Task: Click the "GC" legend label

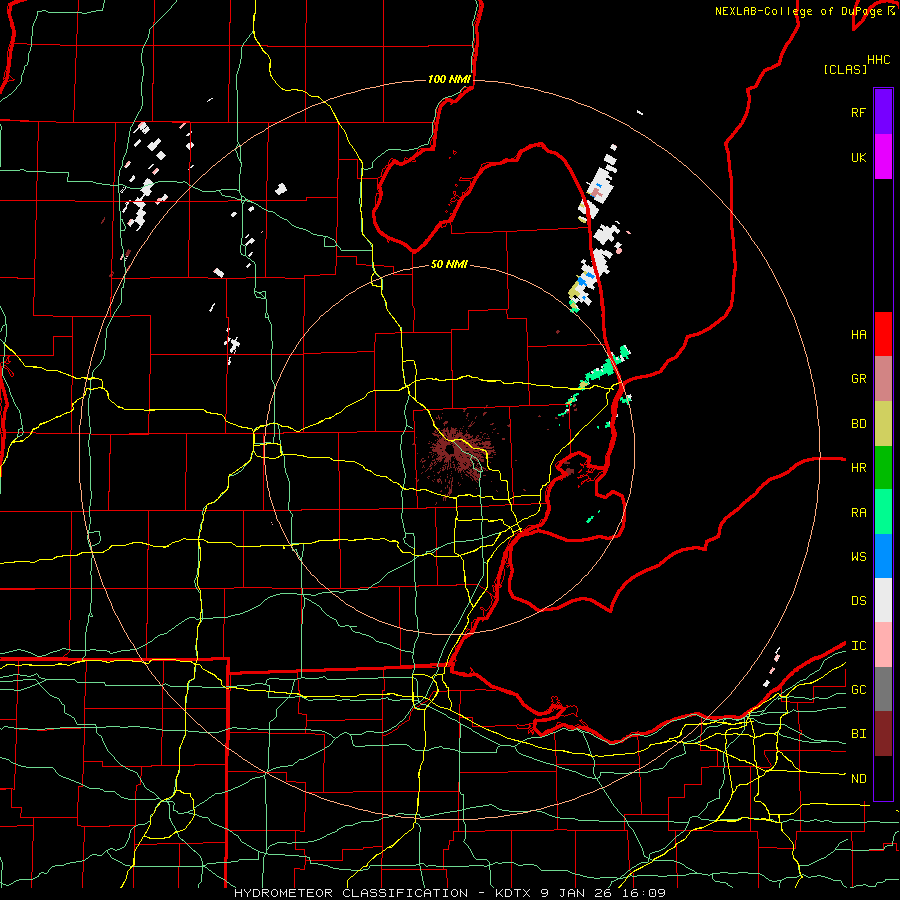Action: [x=858, y=690]
